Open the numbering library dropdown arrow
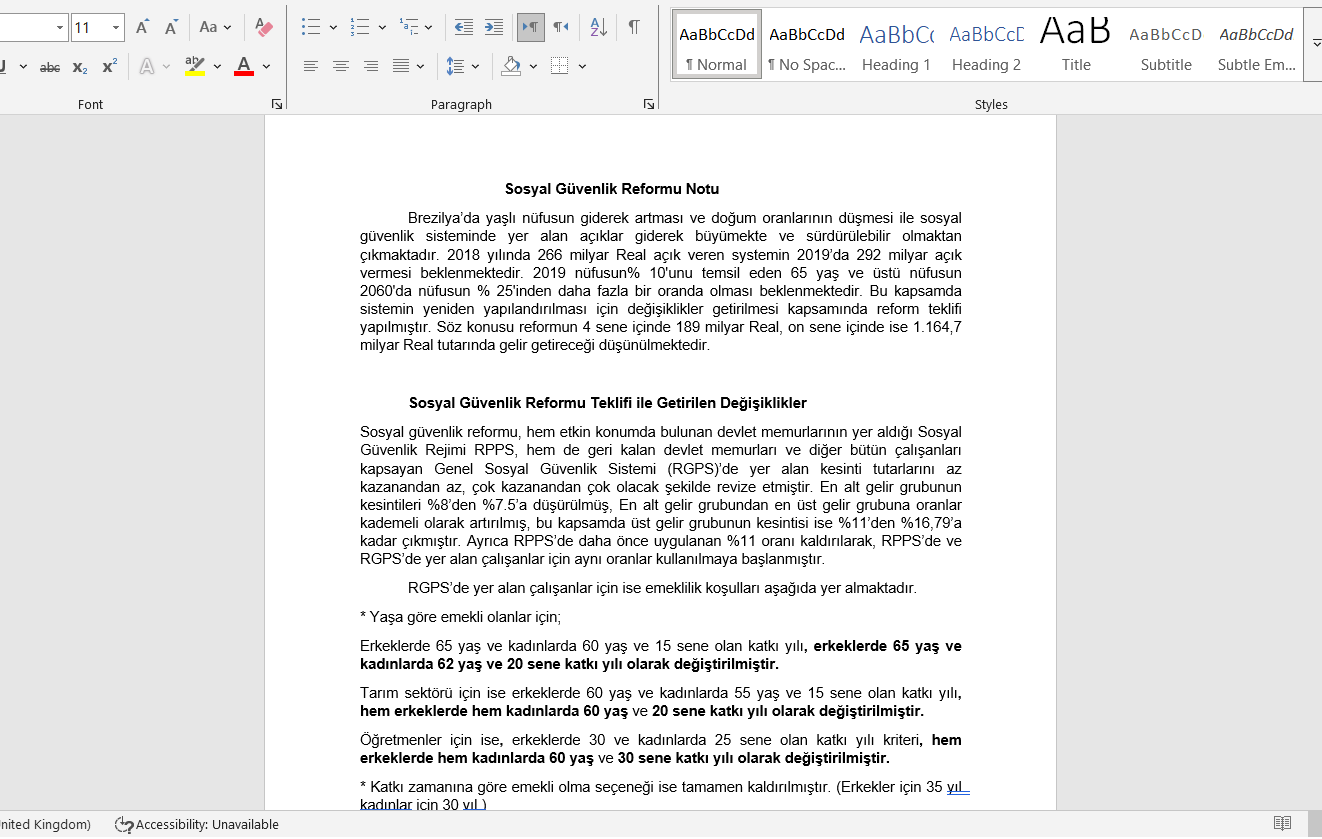Screen dimensions: 1322x839 pos(381,28)
